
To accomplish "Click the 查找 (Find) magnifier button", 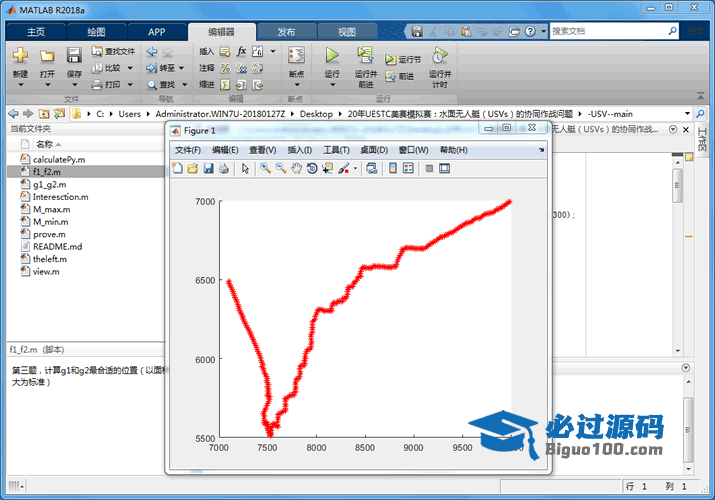I will 161,85.
